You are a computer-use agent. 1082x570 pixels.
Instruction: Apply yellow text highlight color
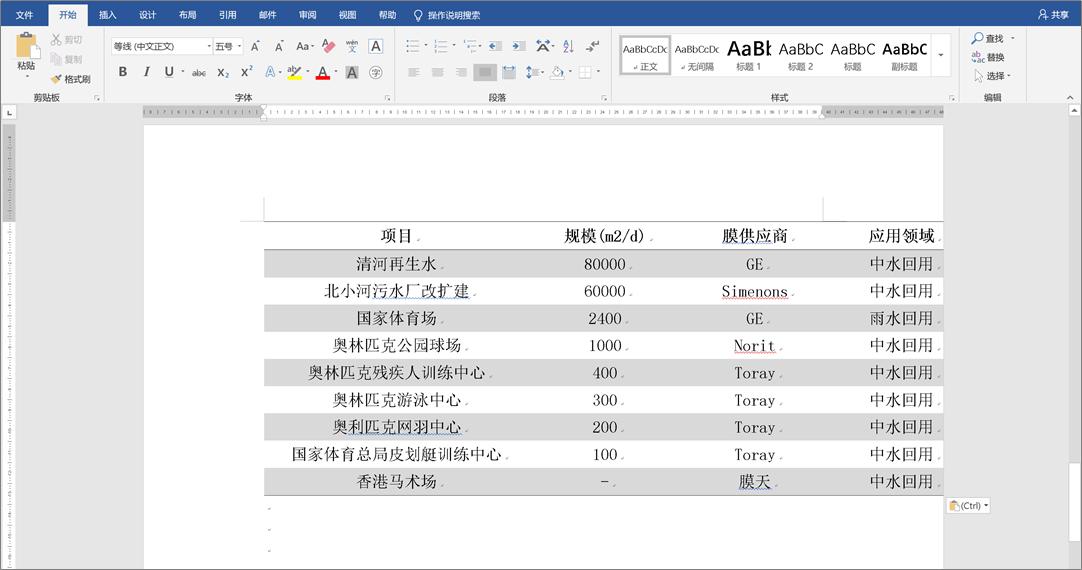click(x=295, y=72)
